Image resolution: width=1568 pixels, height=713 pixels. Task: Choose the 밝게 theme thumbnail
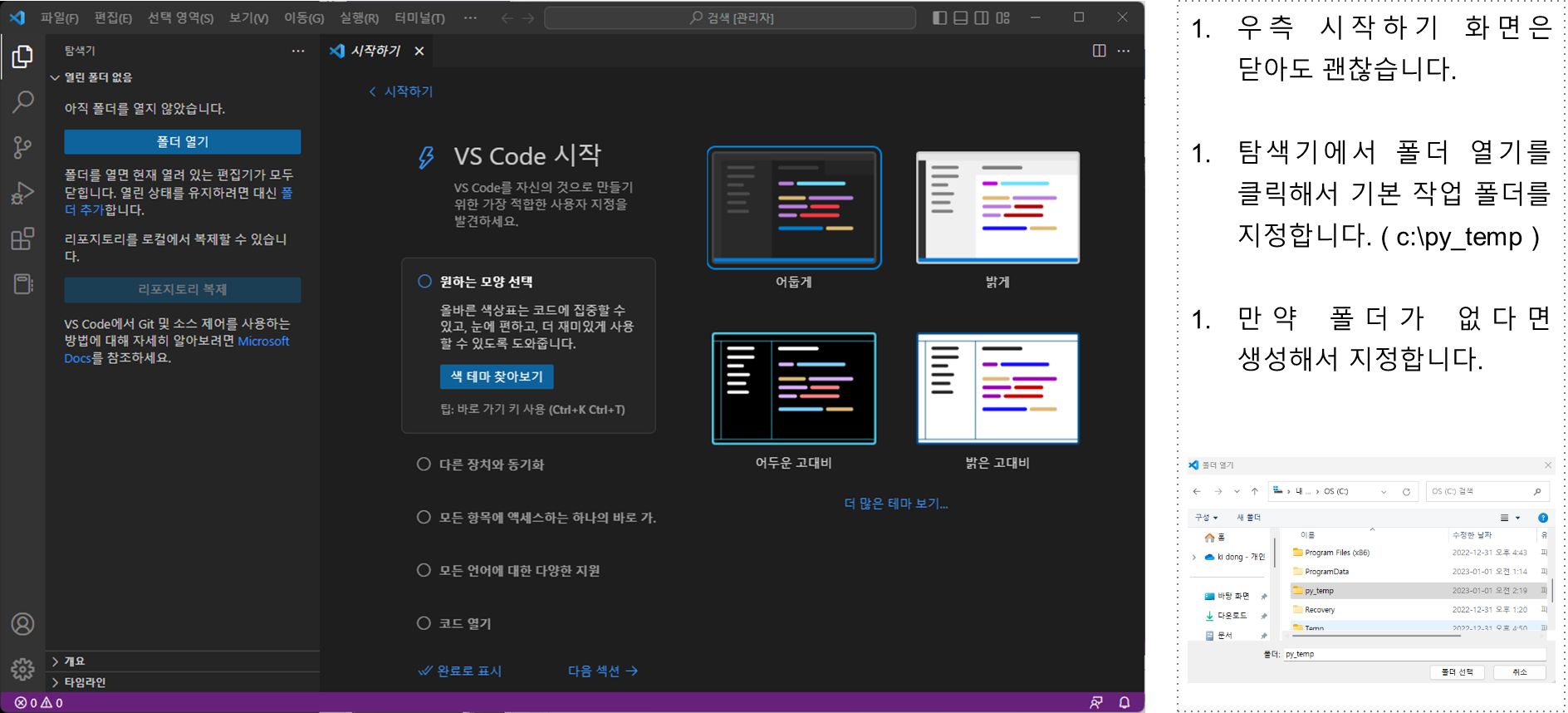997,208
